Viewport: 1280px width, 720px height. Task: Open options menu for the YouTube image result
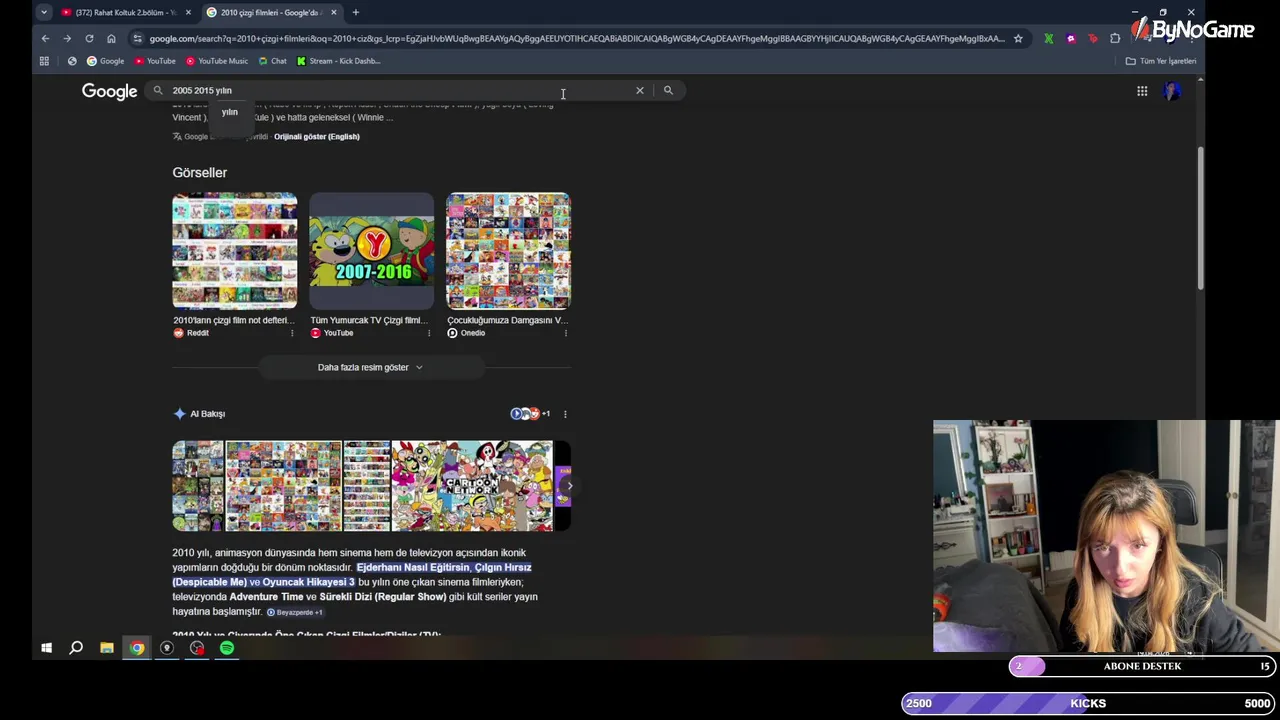pyautogui.click(x=429, y=333)
